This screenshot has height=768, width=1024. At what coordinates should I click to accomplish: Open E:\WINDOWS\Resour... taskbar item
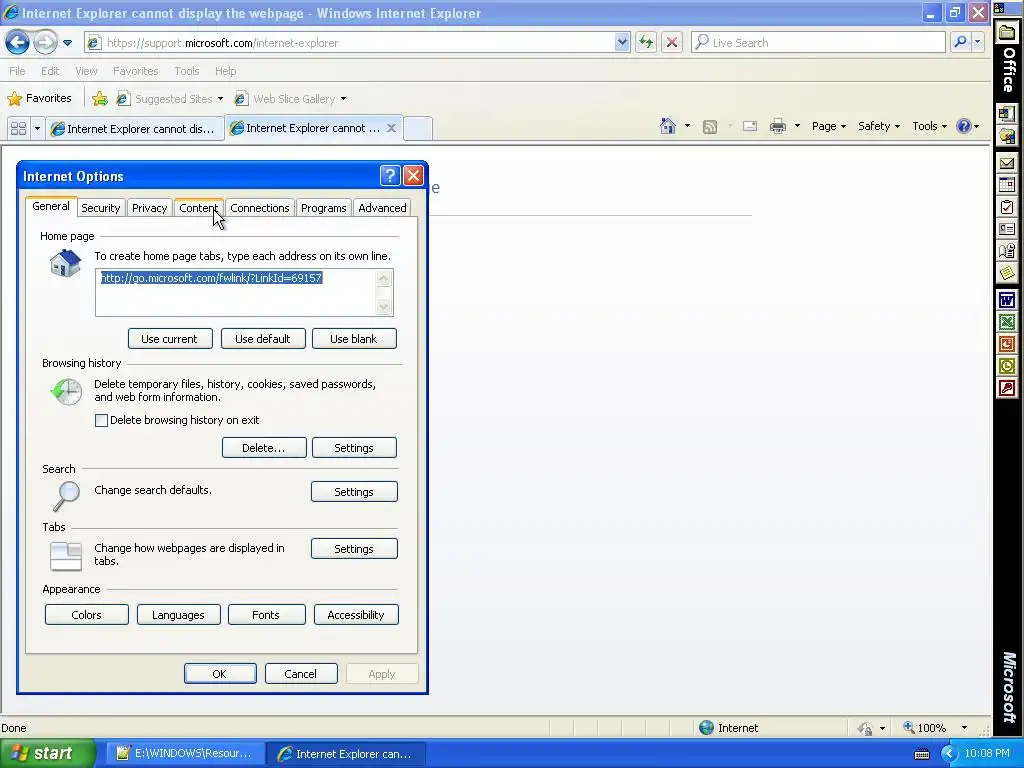[x=185, y=754]
